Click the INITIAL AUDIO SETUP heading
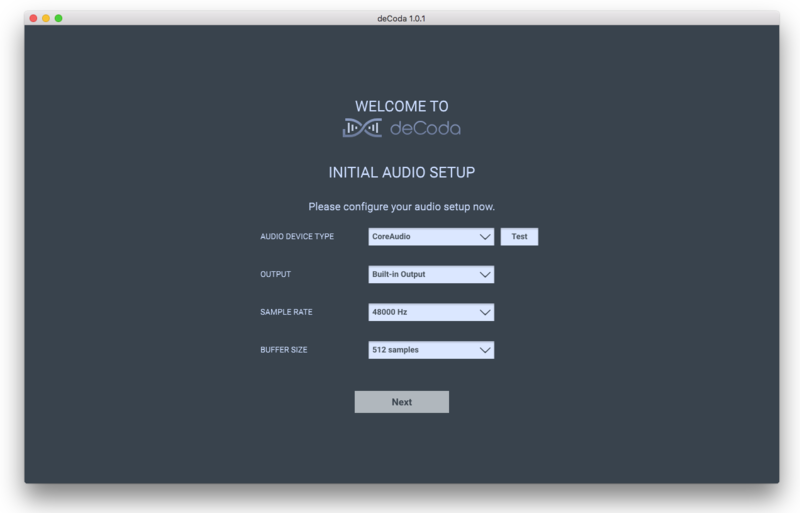The height and width of the screenshot is (513, 800). (x=402, y=173)
